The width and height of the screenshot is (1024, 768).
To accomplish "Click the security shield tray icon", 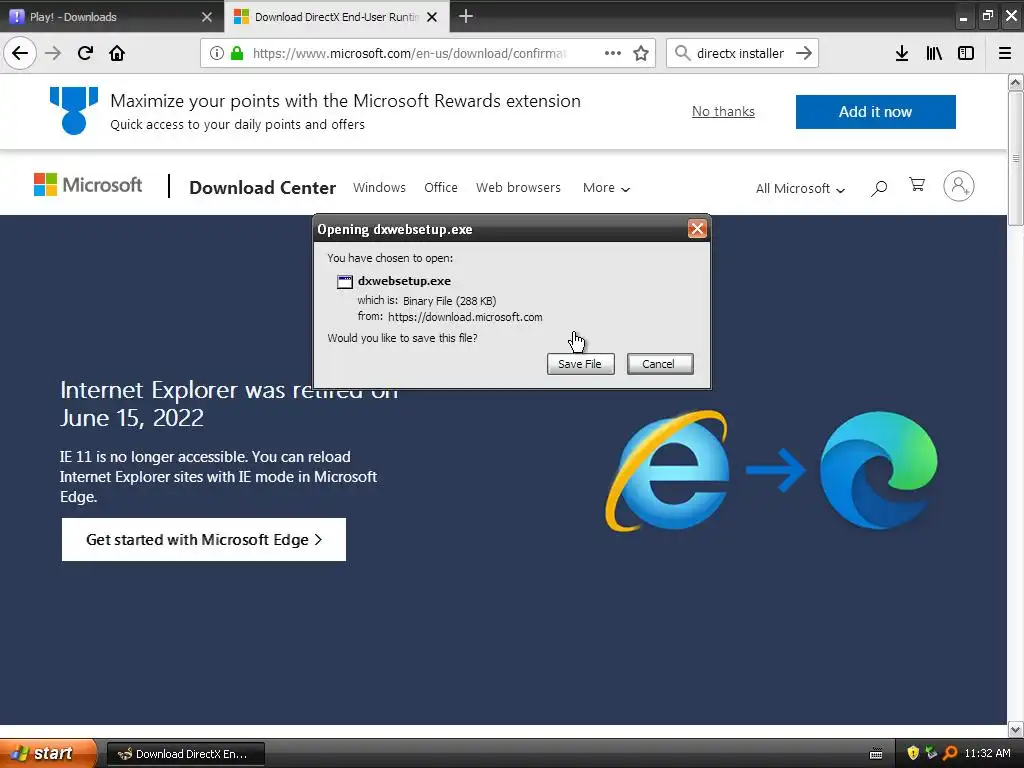I will [913, 753].
